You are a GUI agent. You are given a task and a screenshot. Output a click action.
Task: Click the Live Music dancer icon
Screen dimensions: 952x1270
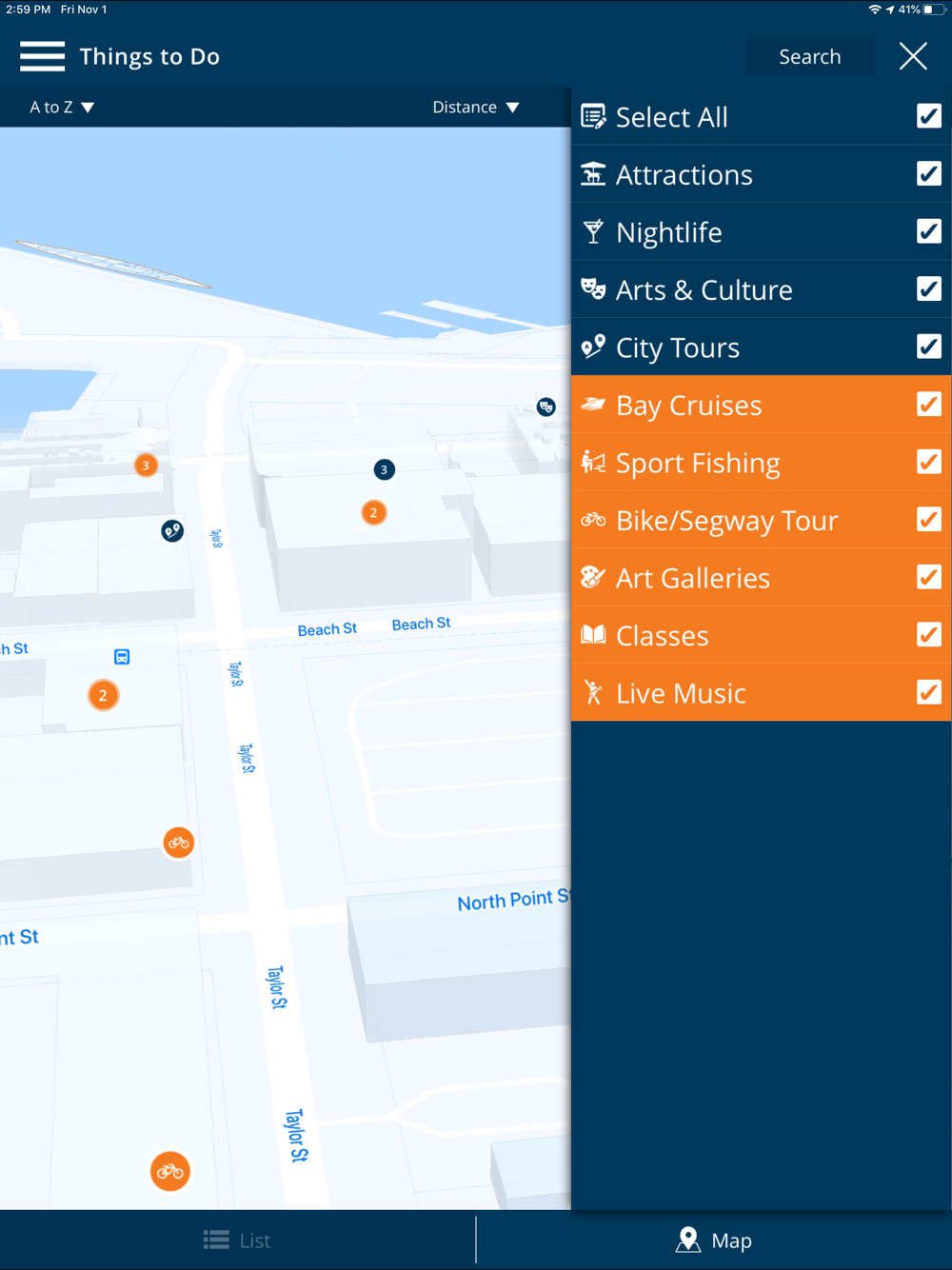click(x=593, y=692)
